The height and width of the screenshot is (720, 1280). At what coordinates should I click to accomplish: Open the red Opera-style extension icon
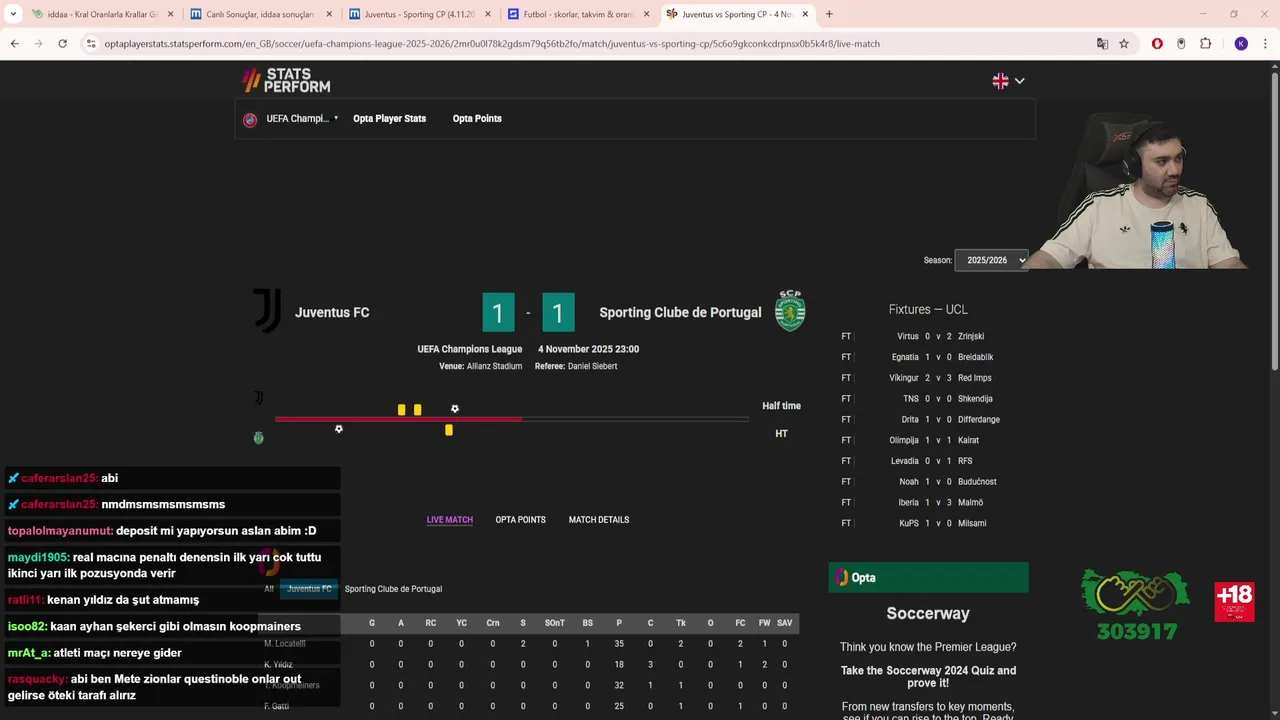[1157, 44]
